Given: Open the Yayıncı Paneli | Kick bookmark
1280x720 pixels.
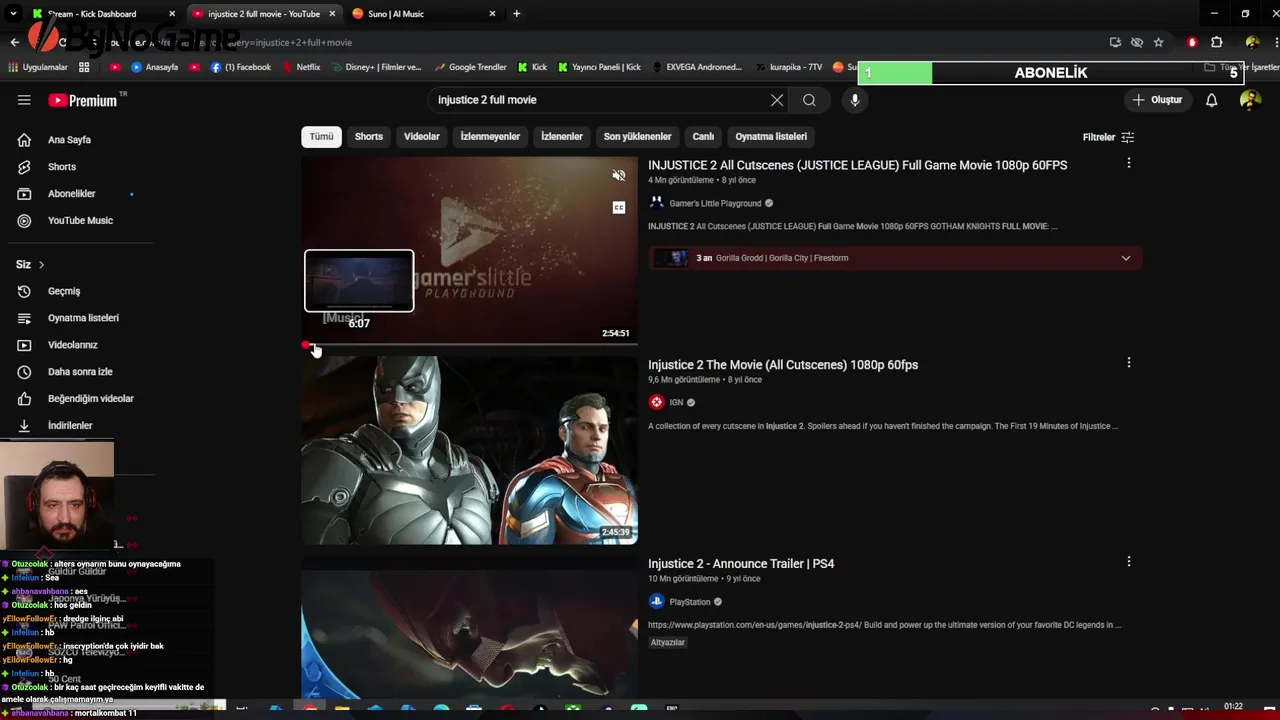Looking at the screenshot, I should coord(599,67).
